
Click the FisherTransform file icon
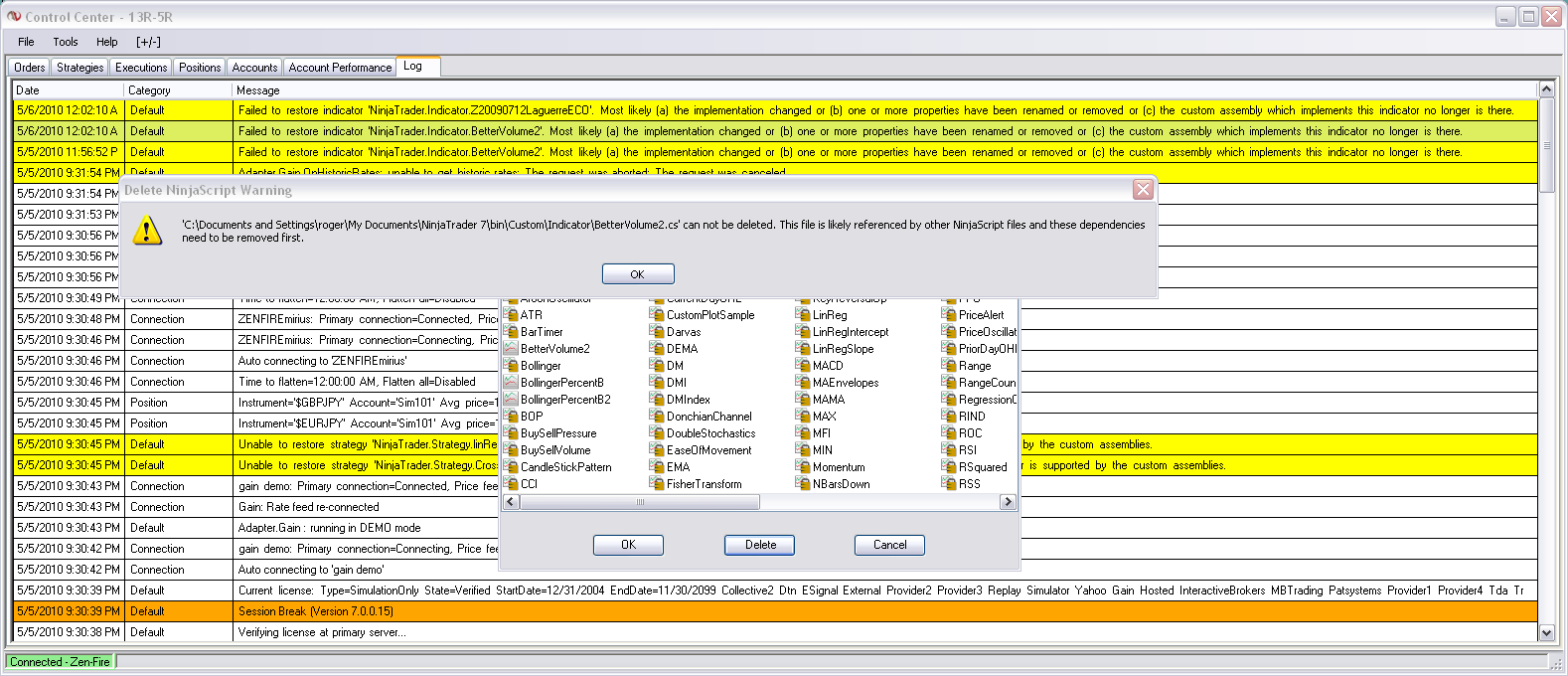[657, 484]
